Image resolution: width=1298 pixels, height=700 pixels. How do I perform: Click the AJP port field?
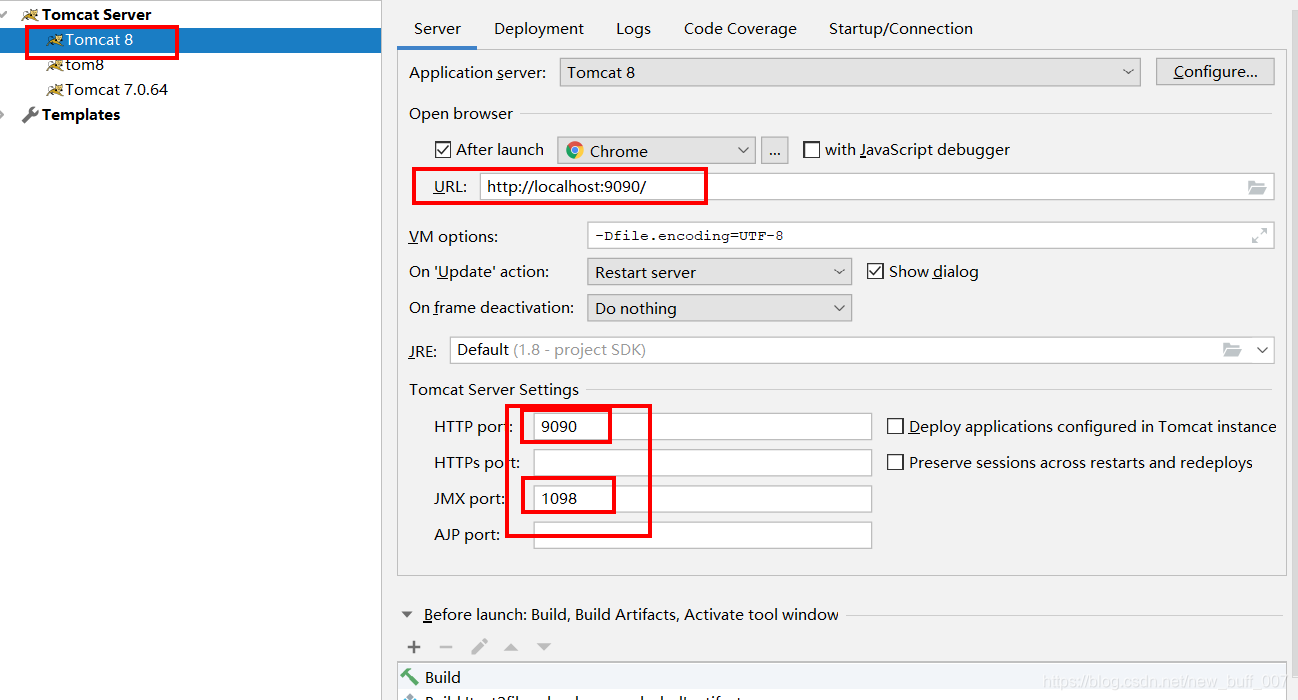click(x=702, y=534)
